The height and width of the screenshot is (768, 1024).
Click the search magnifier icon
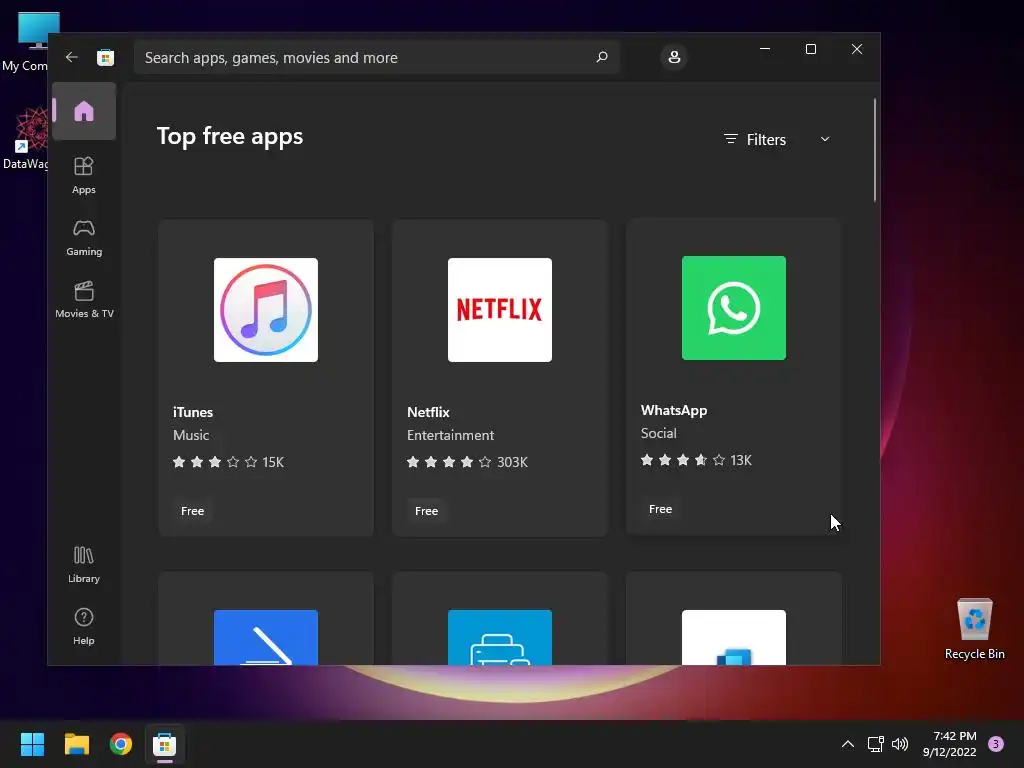coord(601,57)
